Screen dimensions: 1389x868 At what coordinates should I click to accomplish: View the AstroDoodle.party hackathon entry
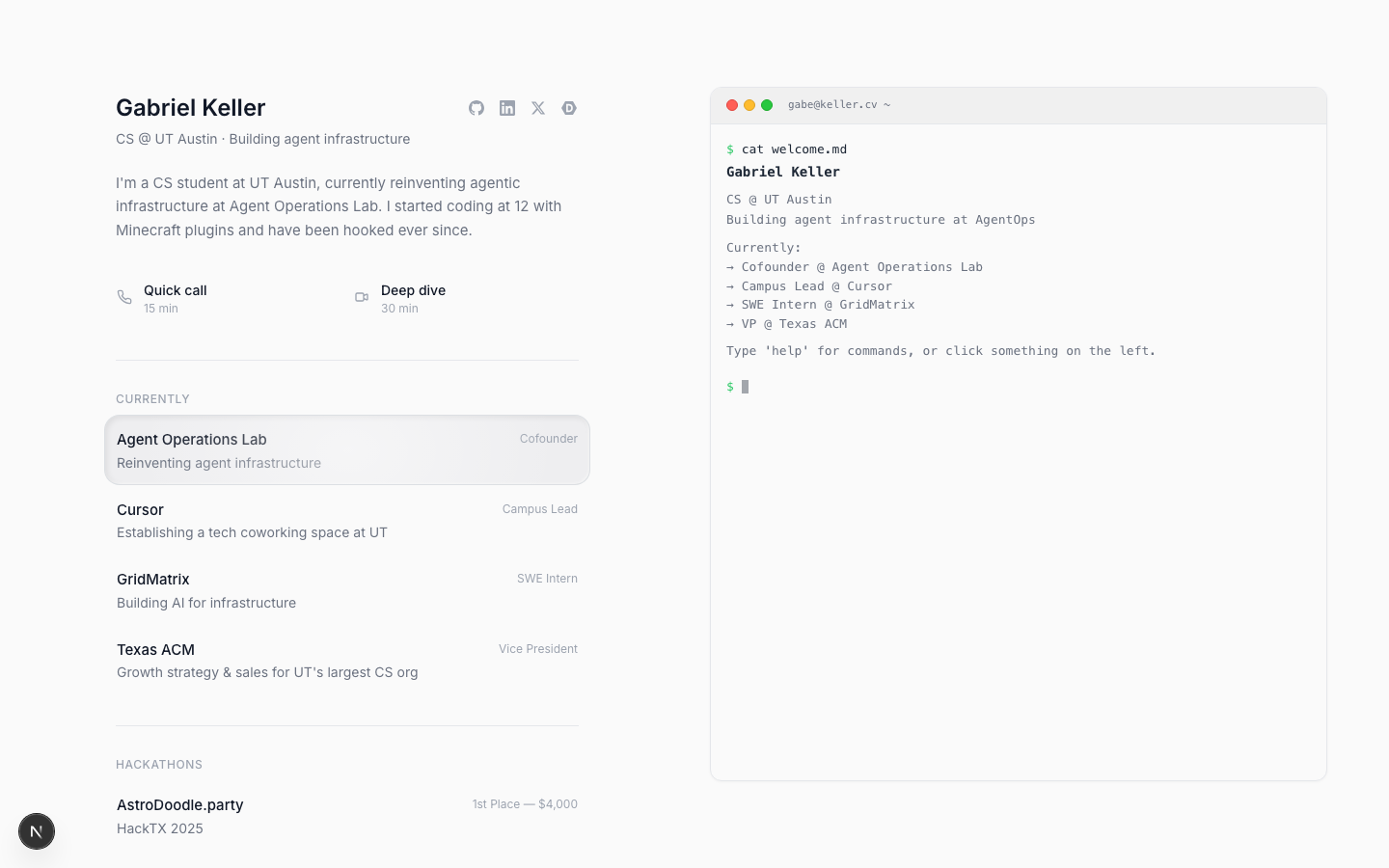click(347, 816)
